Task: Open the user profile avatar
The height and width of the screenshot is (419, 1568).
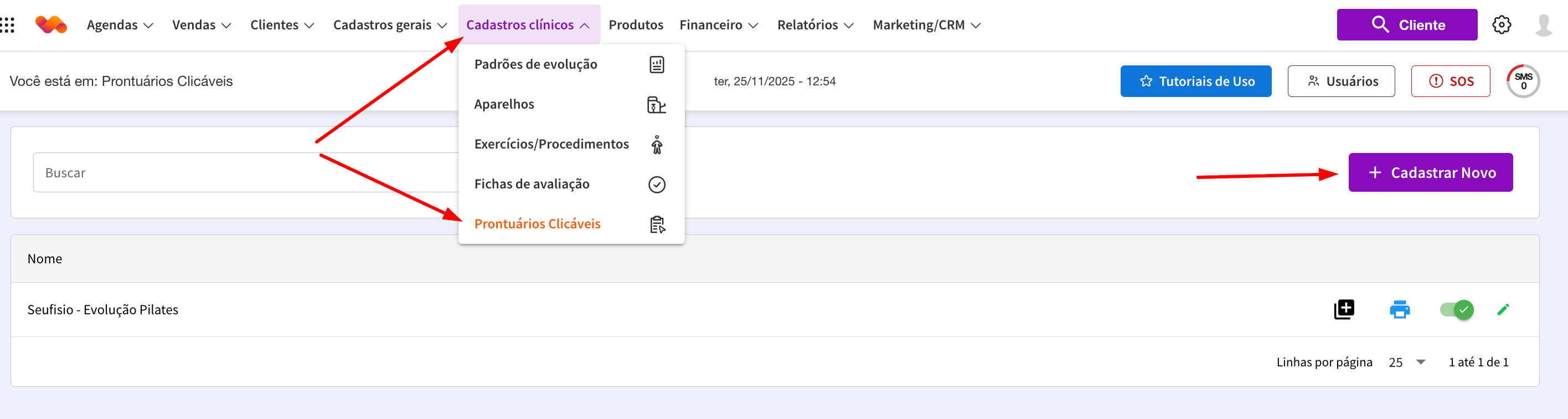Action: (1543, 25)
